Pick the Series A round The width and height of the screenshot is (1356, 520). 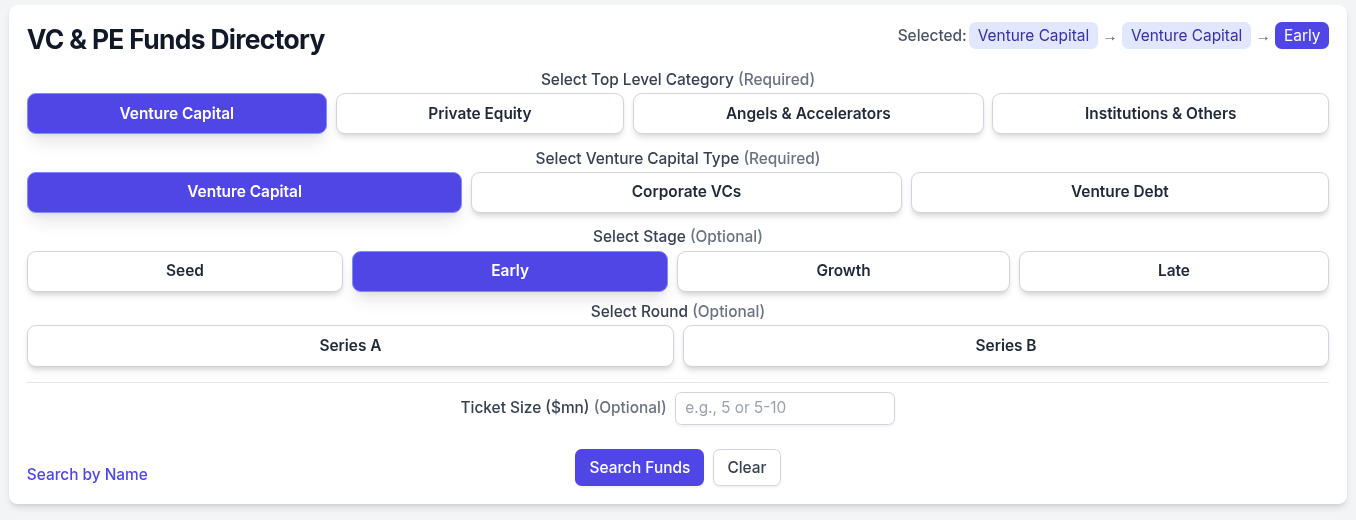[350, 346]
